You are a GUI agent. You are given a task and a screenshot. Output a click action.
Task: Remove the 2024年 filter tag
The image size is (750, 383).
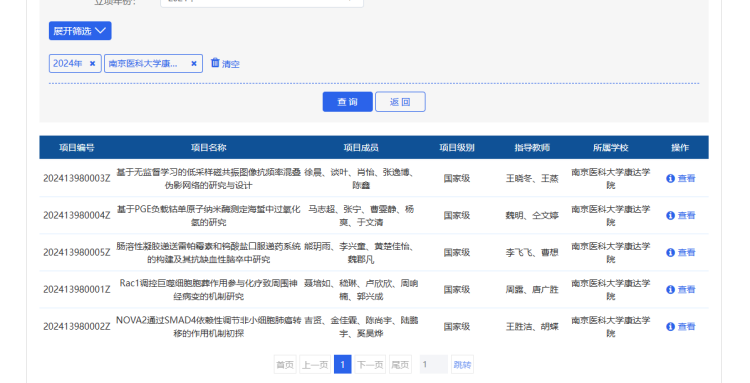[92, 63]
